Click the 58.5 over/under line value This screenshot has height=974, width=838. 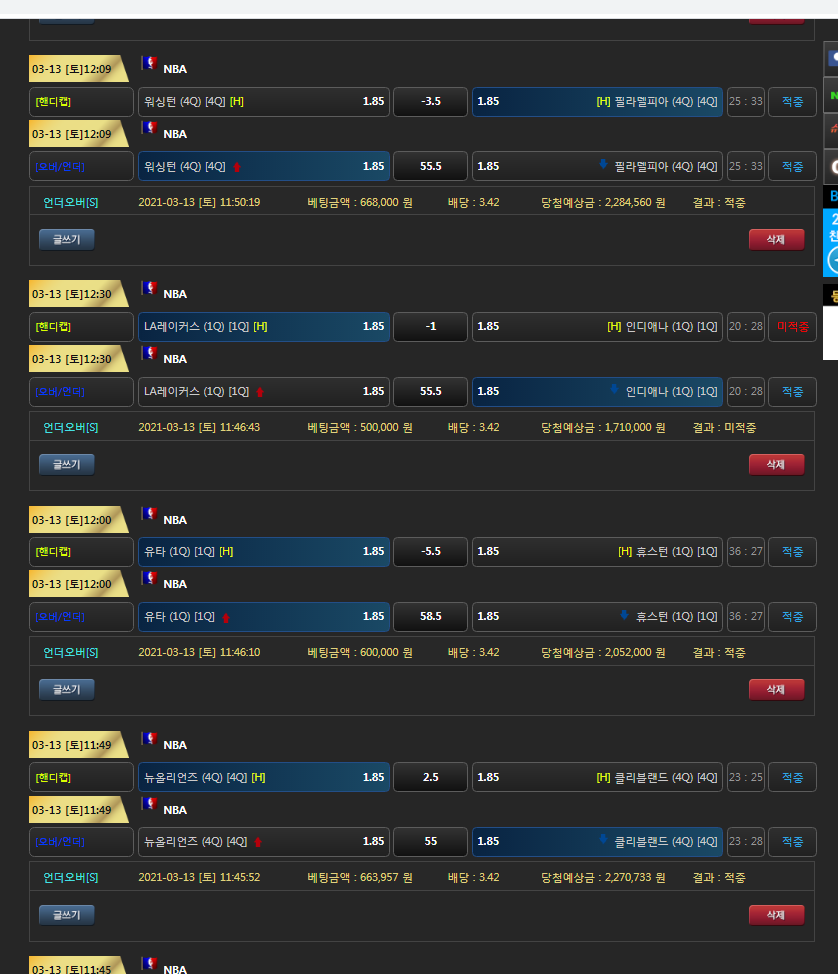point(430,617)
